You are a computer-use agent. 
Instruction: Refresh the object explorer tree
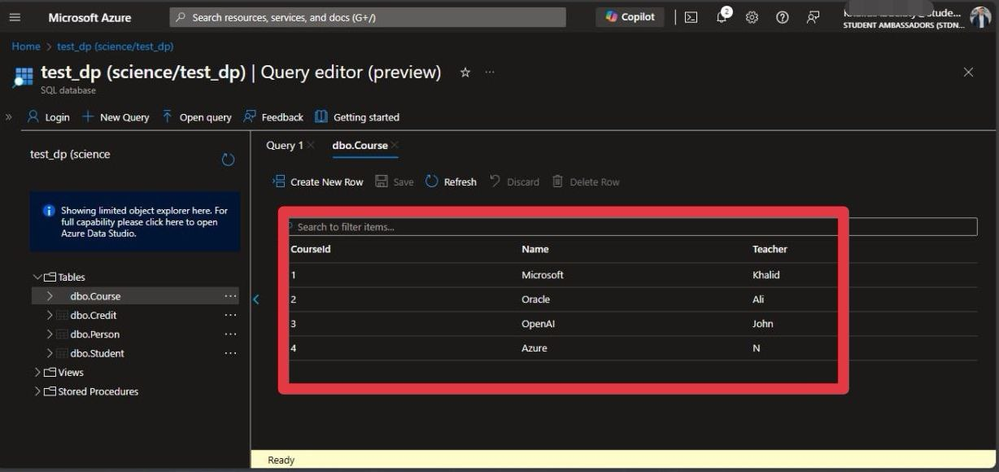tap(228, 160)
